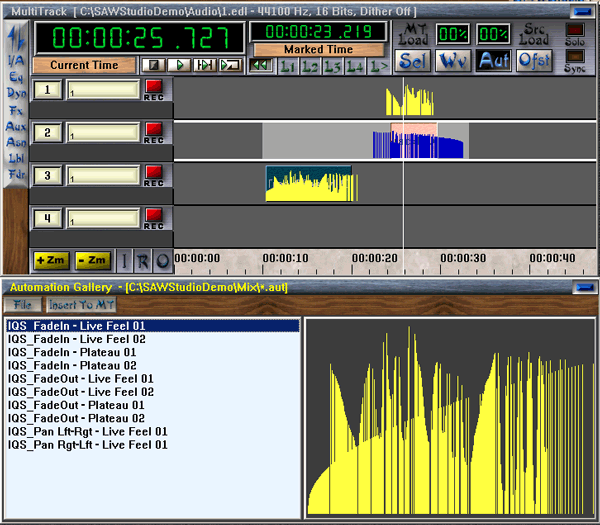Click the Marked Time label button

[318, 50]
